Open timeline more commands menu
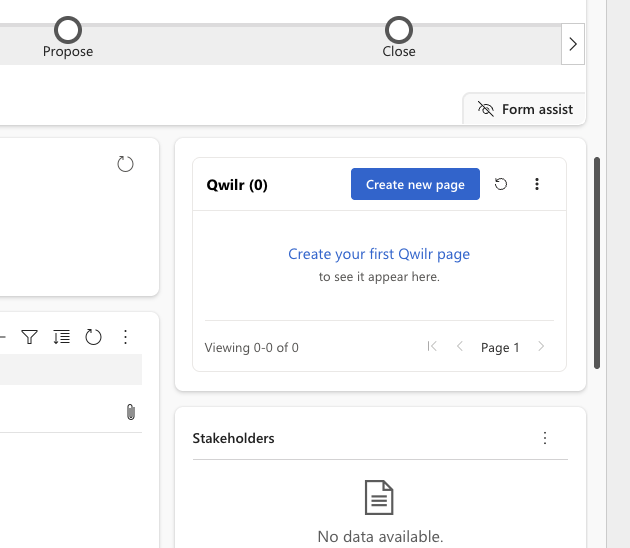This screenshot has height=548, width=630. pyautogui.click(x=125, y=337)
